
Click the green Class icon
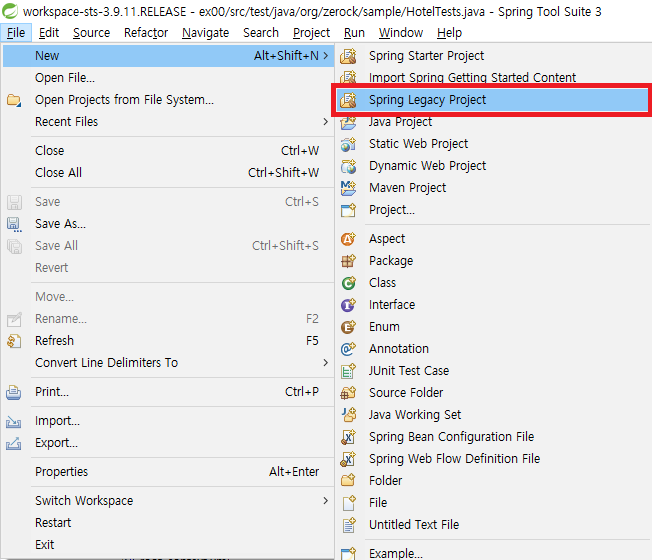pyautogui.click(x=348, y=283)
